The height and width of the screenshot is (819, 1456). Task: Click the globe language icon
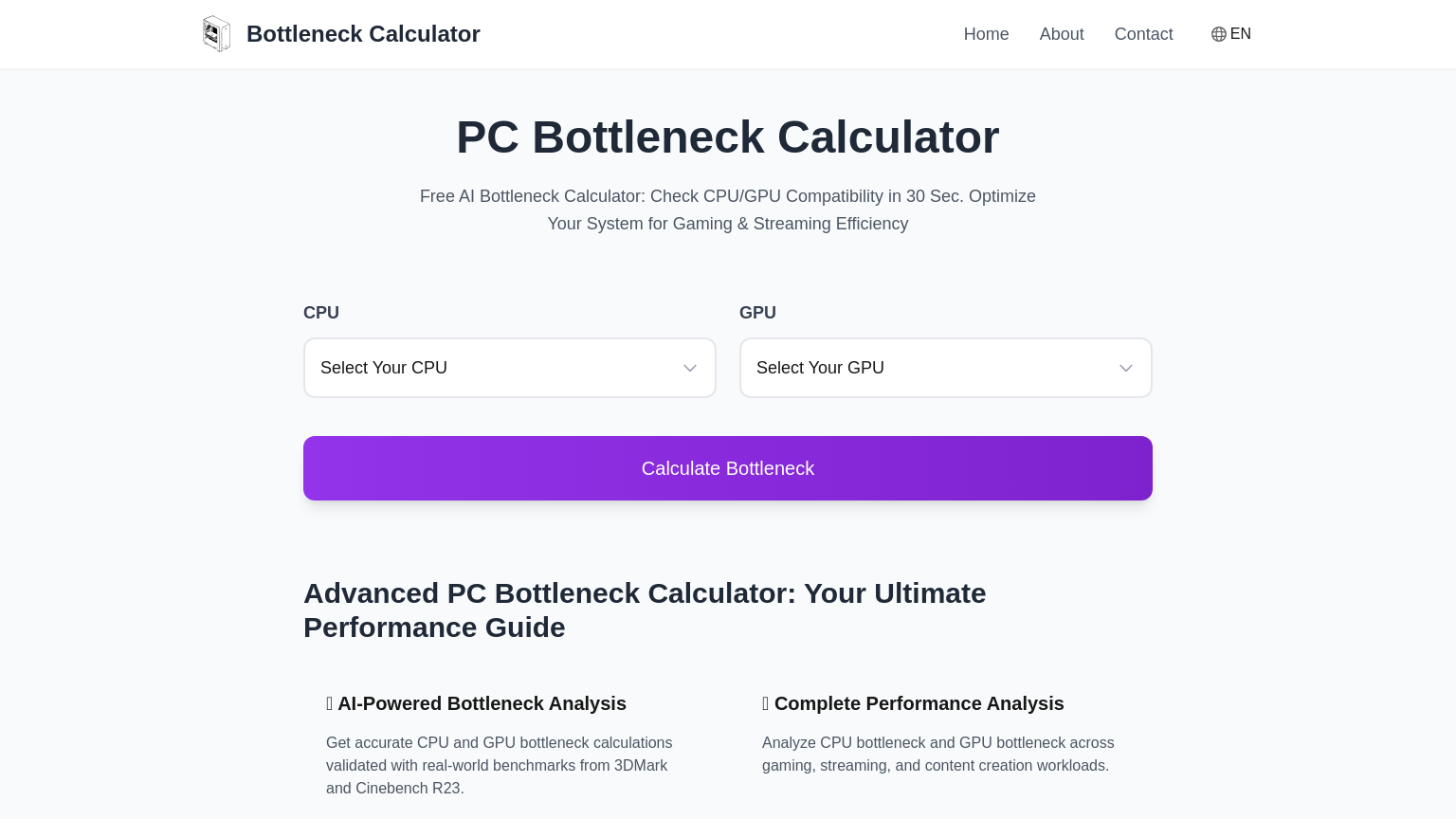coord(1219,34)
